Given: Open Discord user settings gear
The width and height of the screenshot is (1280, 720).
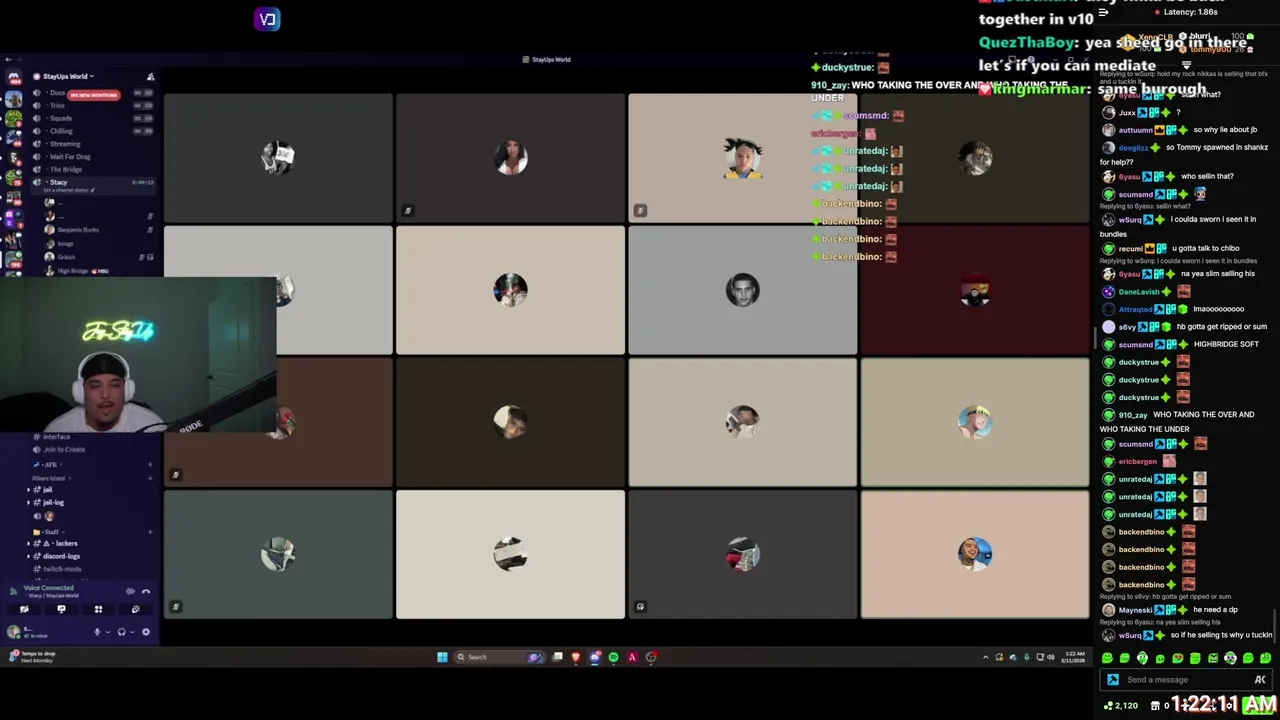Looking at the screenshot, I should coord(146,632).
